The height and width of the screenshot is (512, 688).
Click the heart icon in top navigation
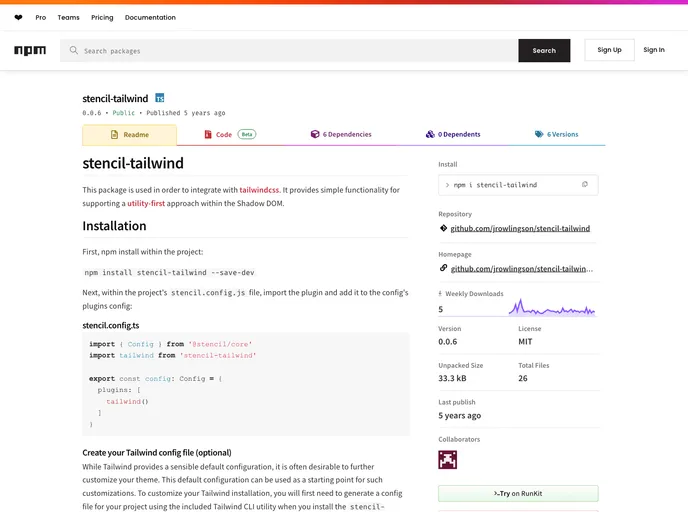point(18,18)
